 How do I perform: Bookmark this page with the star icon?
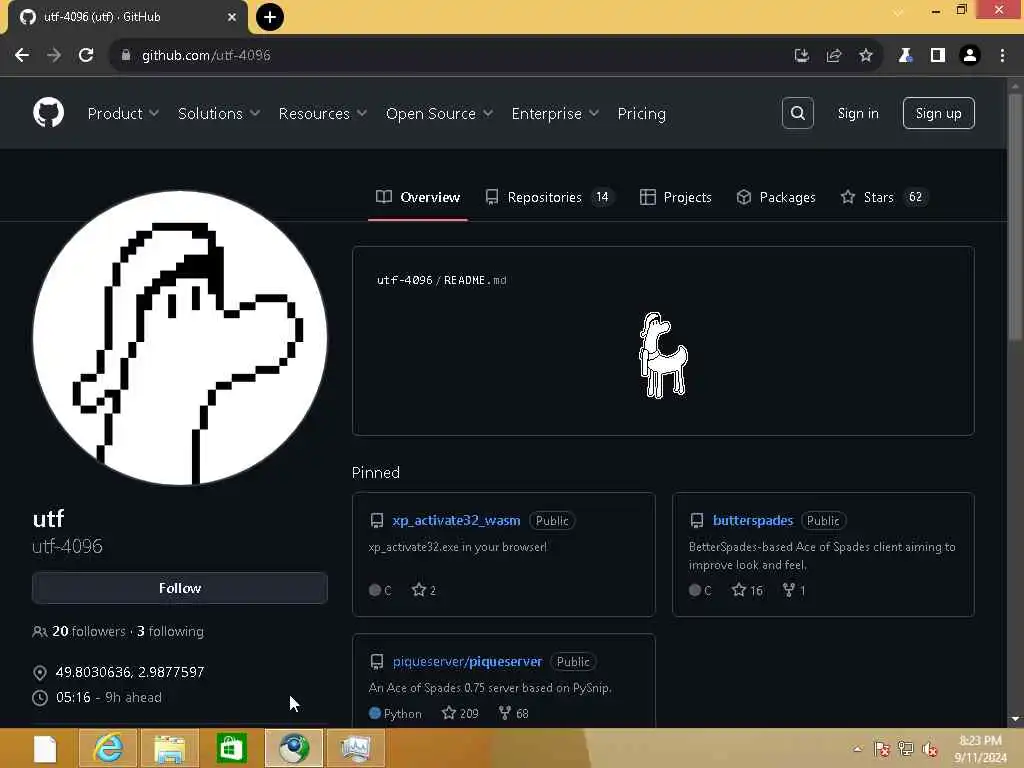(865, 56)
